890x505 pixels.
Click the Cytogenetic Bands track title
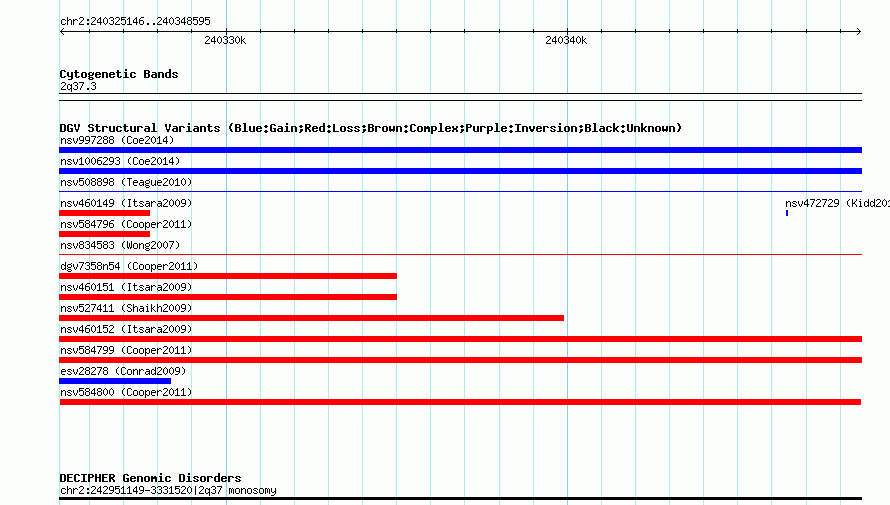(x=119, y=74)
